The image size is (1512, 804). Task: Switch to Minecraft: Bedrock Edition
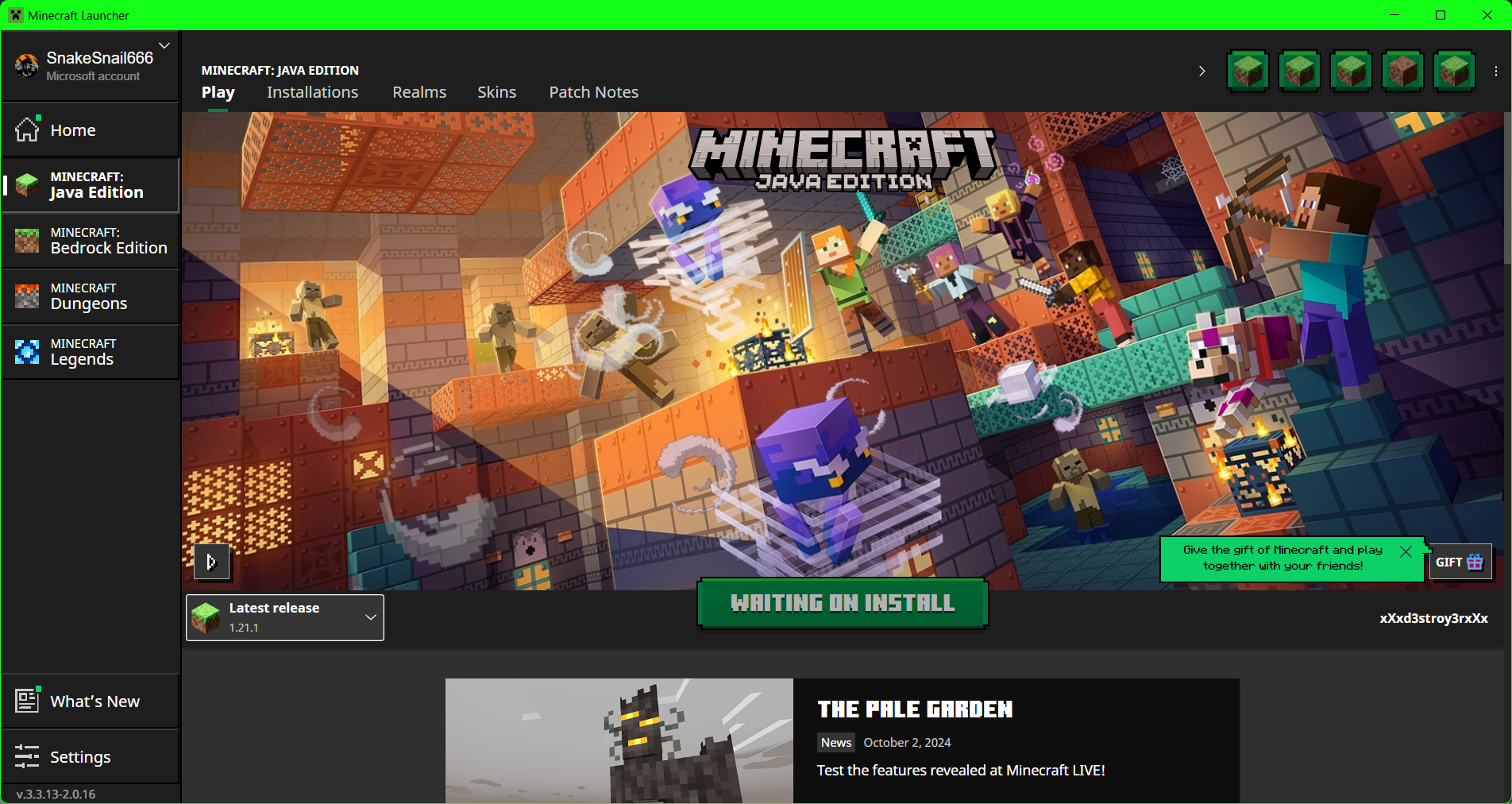tap(91, 241)
